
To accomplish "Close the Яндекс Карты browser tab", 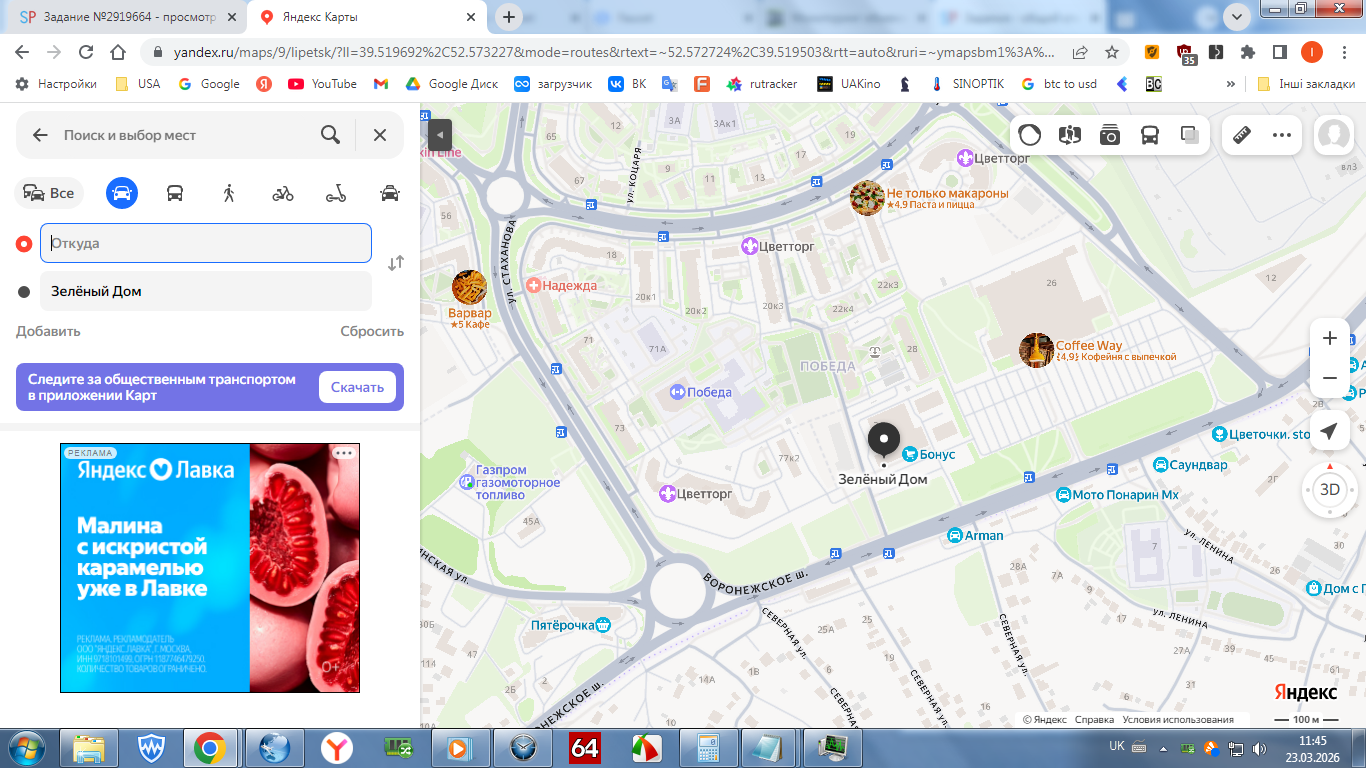I will 470,17.
